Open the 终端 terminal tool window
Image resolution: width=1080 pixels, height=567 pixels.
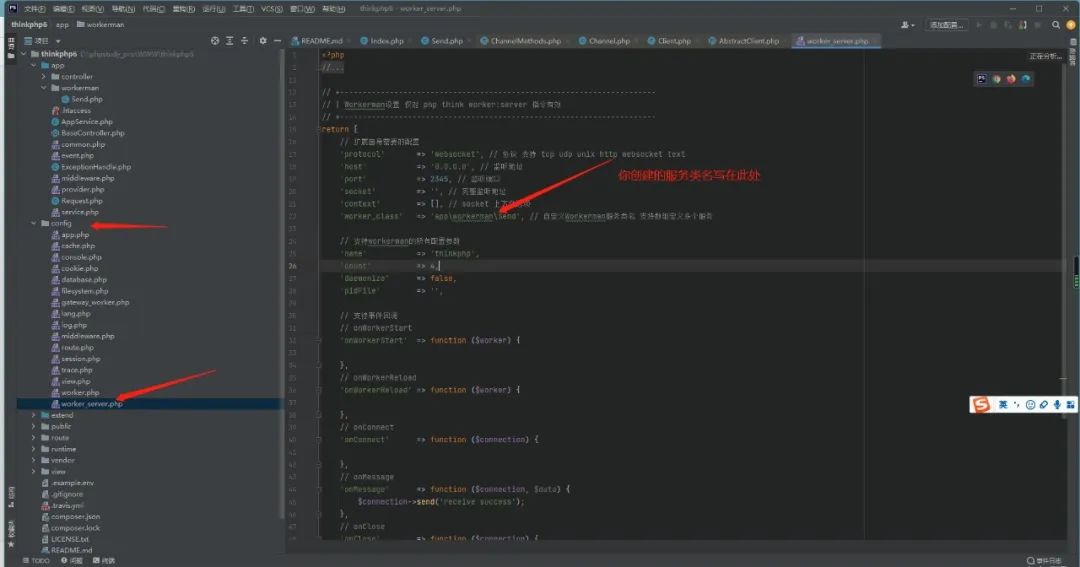[104, 561]
